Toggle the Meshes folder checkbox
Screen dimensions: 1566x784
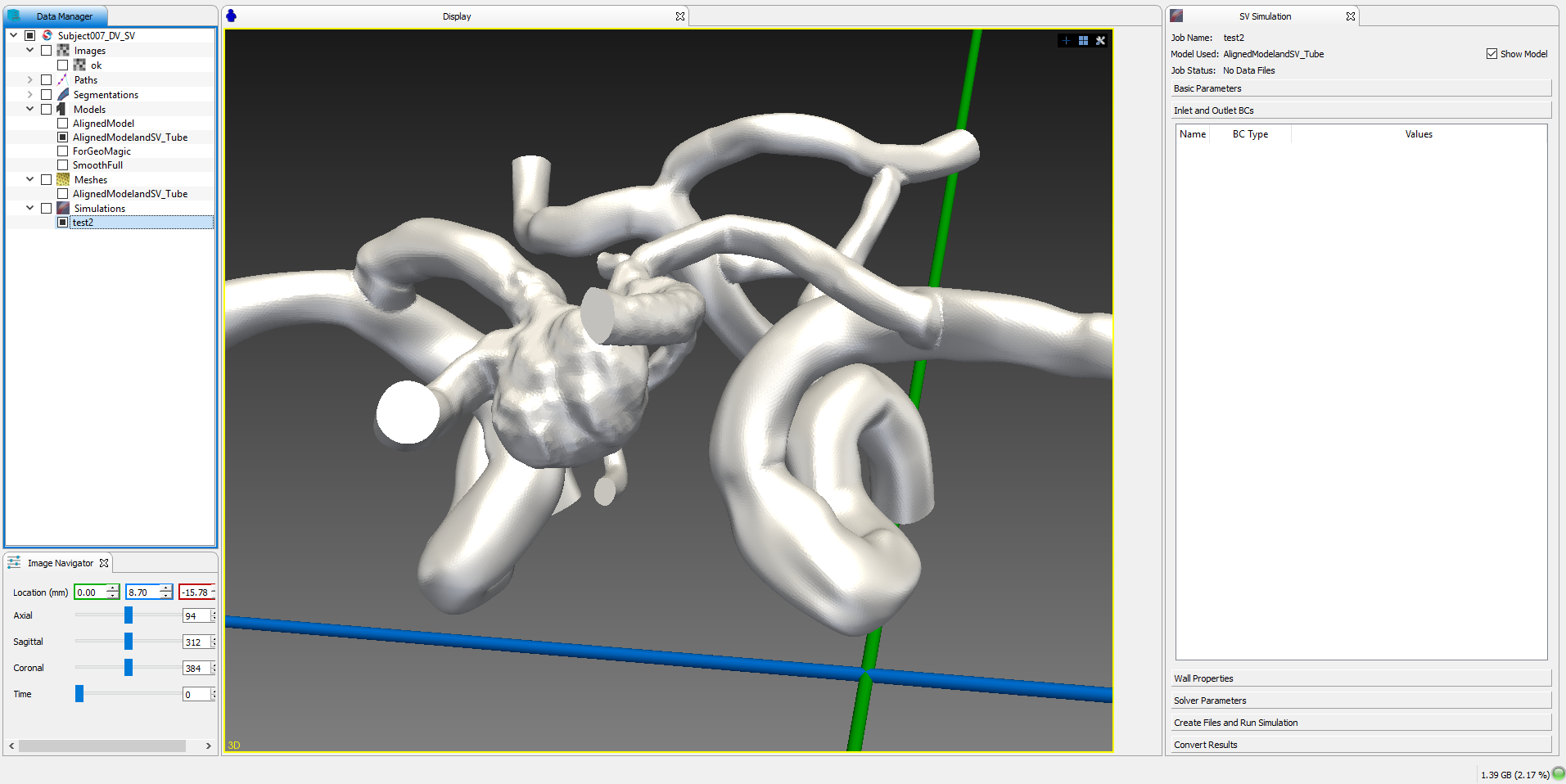click(x=47, y=179)
